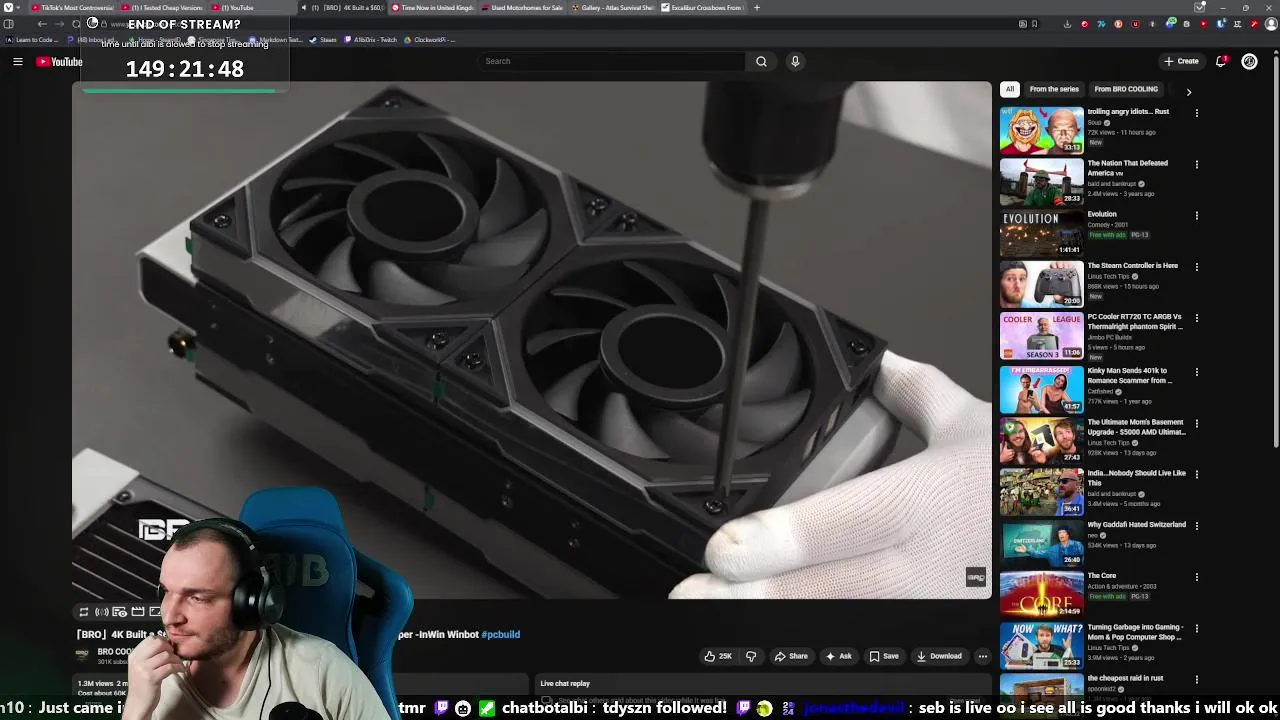
Task: Click the page vertical scrollbar
Action: point(1274,250)
